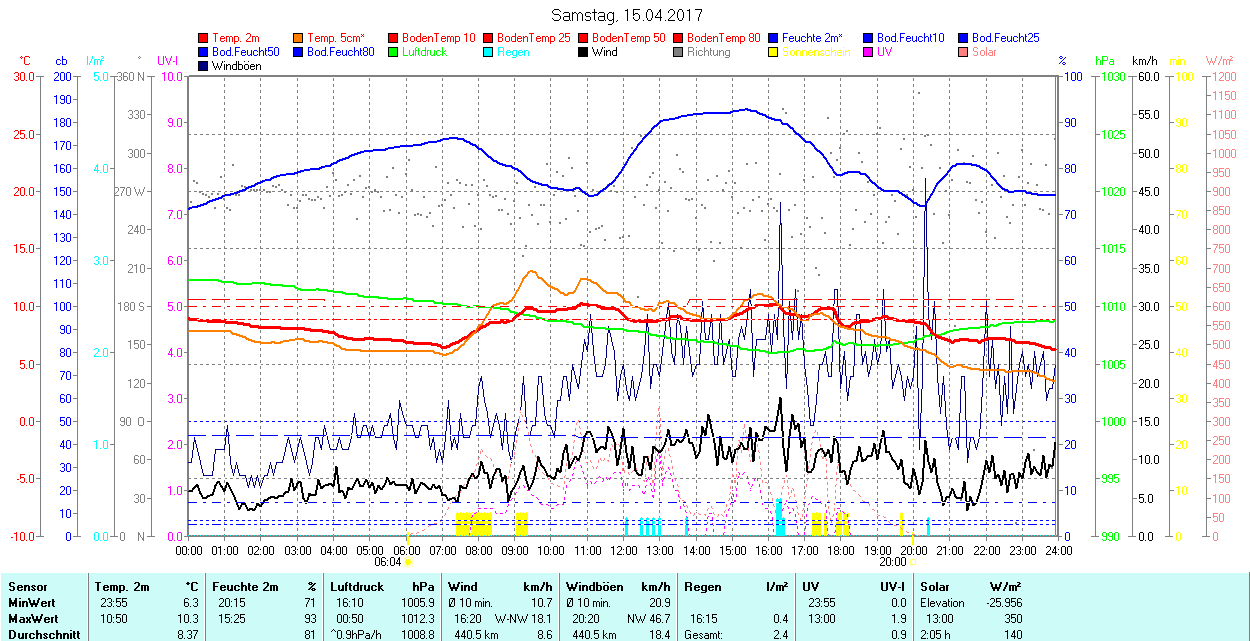Click the Sensor header in the table
The image size is (1250, 641).
coord(27,587)
